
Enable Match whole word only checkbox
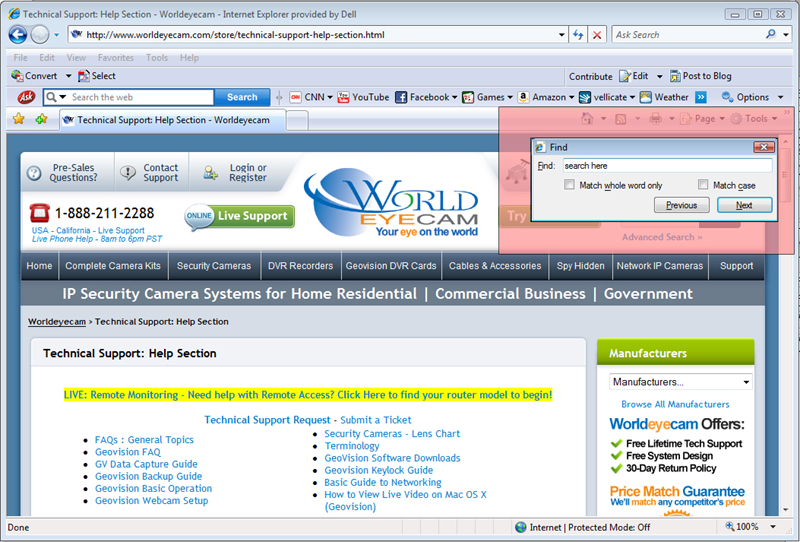click(569, 185)
